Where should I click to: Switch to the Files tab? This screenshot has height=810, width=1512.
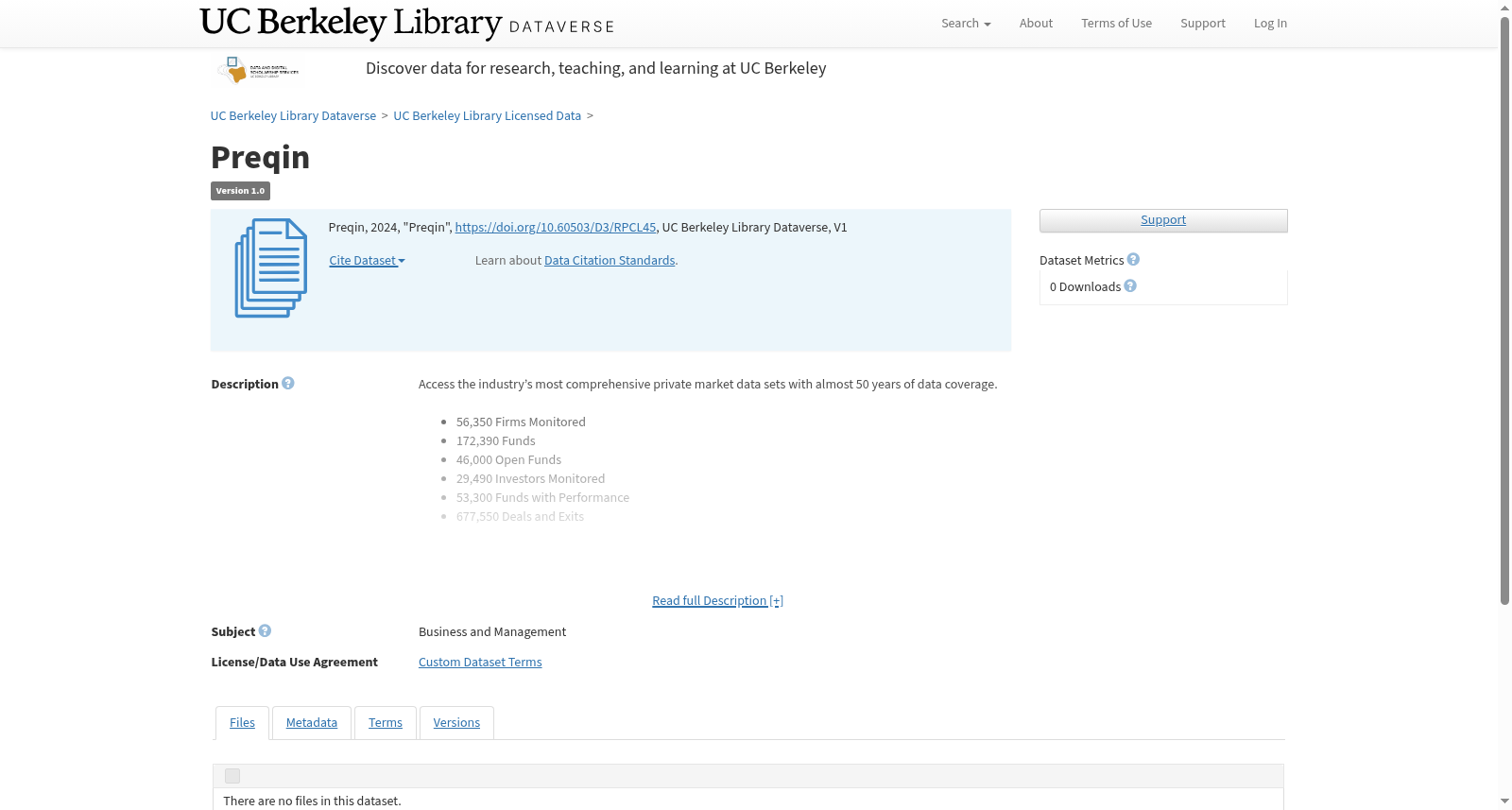click(x=242, y=722)
